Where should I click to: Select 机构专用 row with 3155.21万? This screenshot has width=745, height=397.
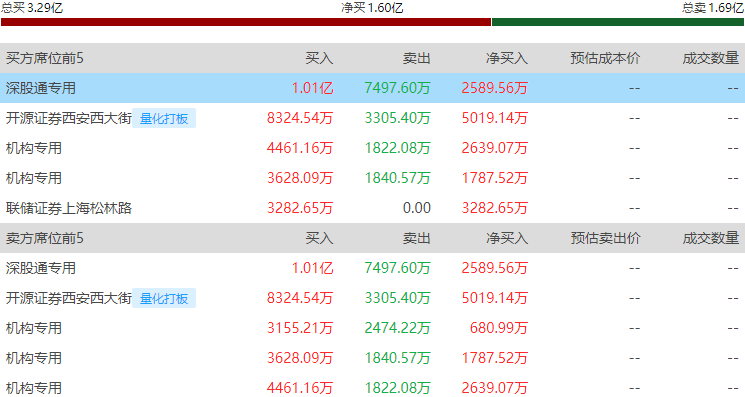click(x=372, y=328)
